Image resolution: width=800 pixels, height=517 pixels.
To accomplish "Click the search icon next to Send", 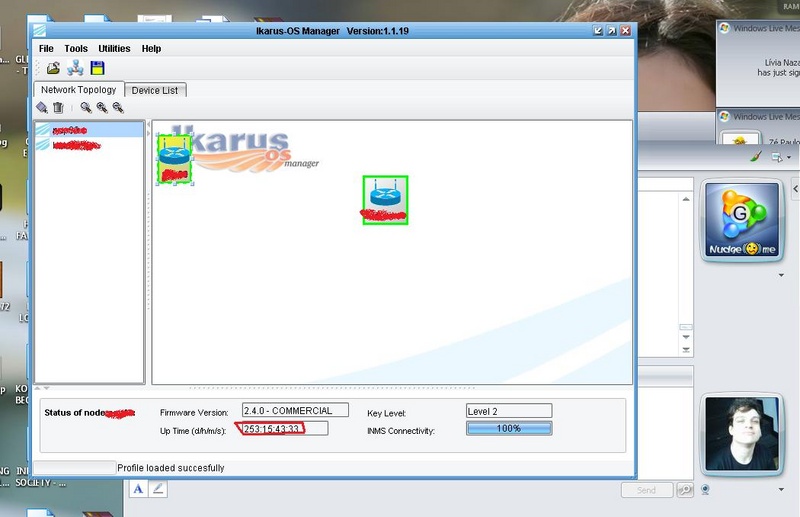I will tap(685, 490).
